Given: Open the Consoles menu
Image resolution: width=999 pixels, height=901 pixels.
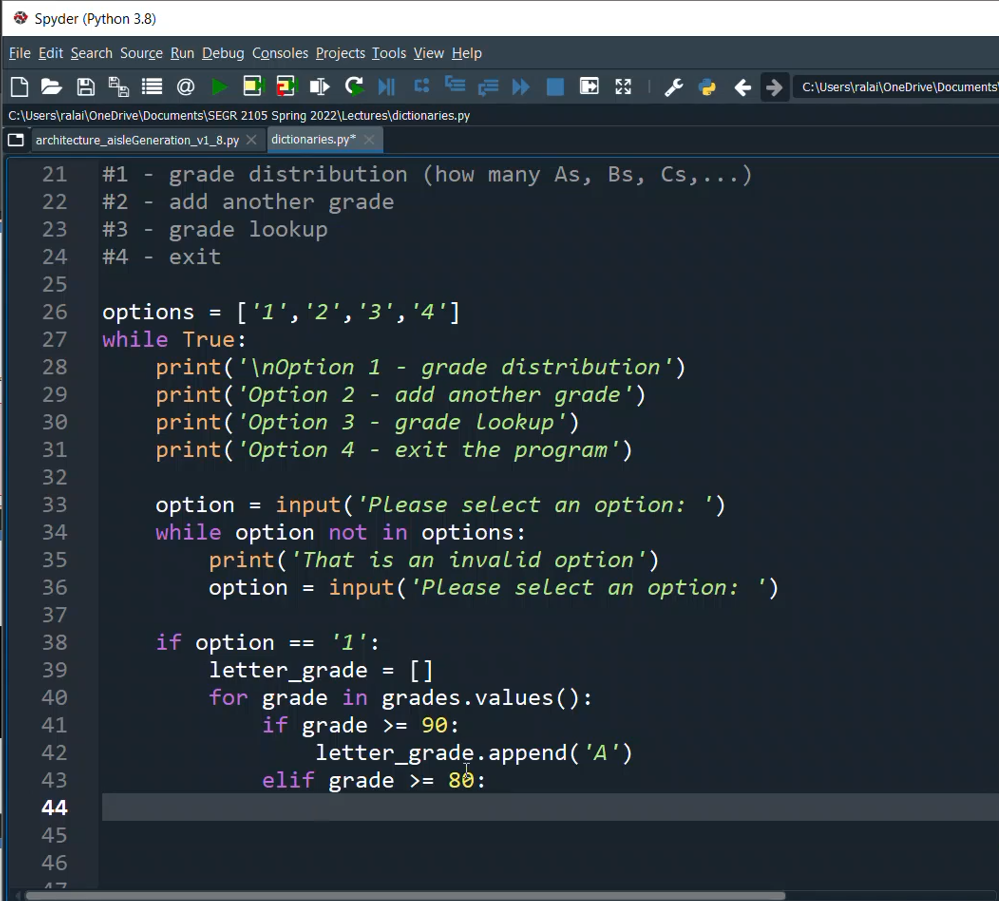Looking at the screenshot, I should point(280,53).
